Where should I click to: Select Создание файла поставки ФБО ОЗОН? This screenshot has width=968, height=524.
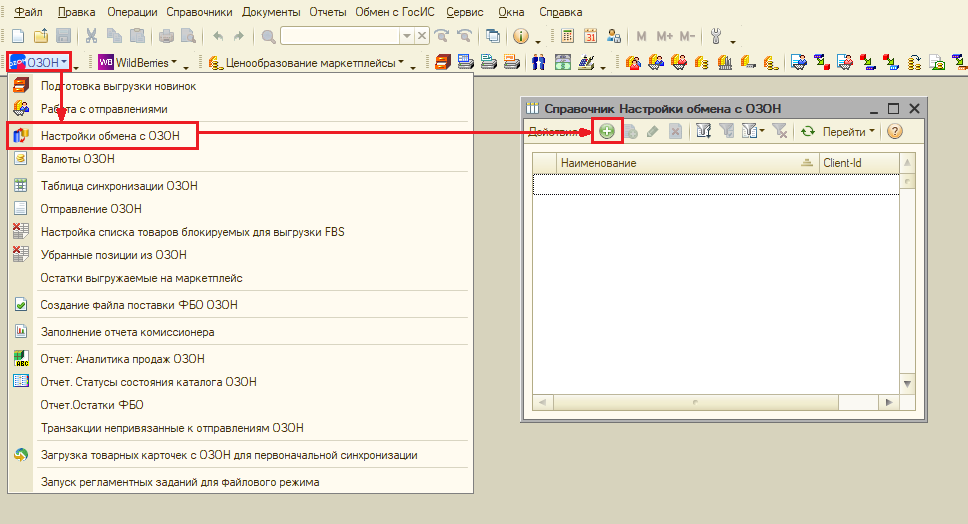(240, 305)
